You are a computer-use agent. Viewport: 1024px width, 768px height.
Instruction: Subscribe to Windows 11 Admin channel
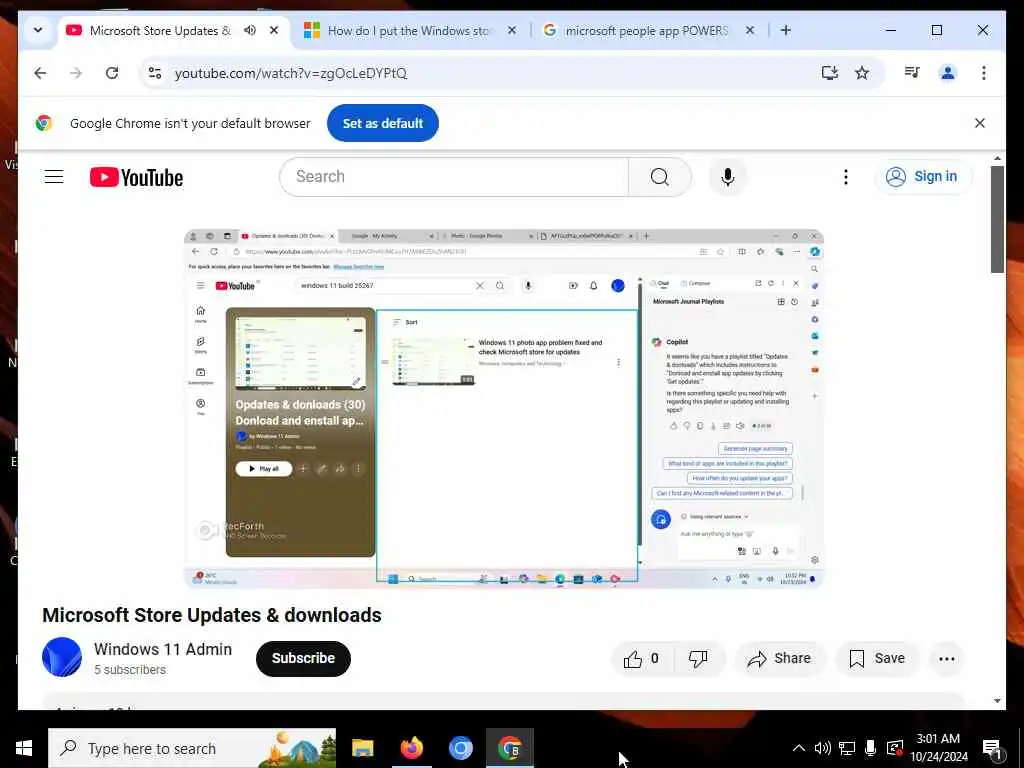303,658
